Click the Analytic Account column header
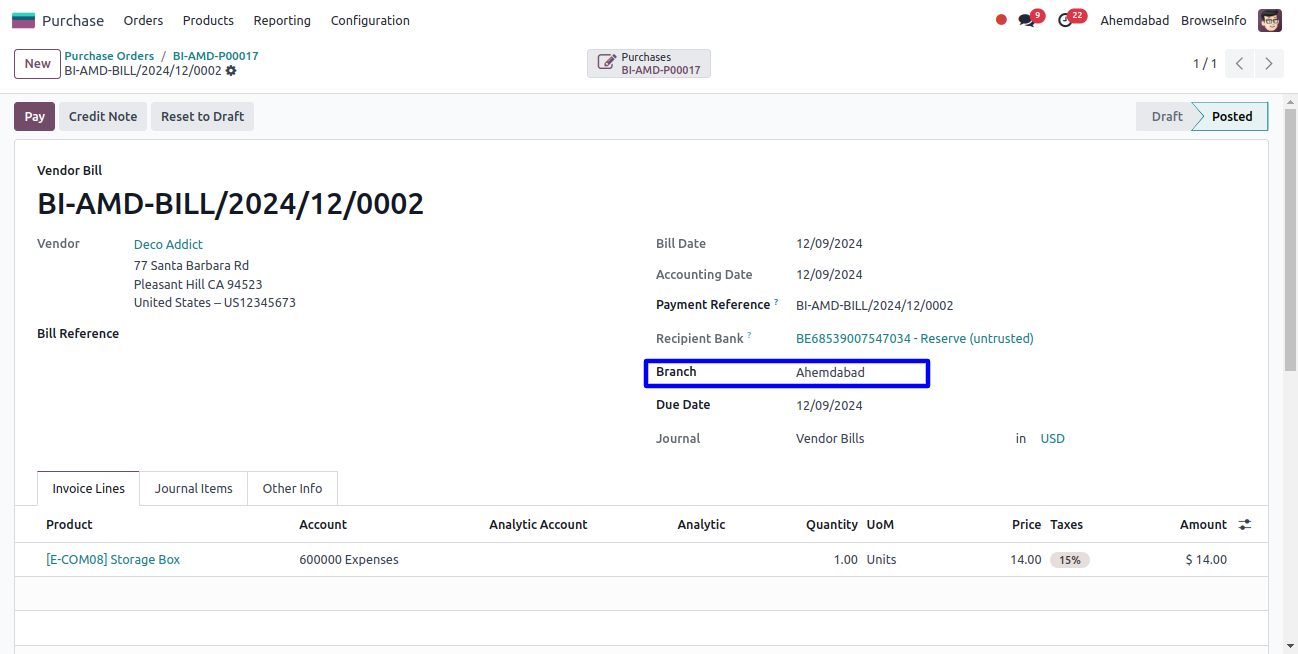The image size is (1298, 654). click(x=538, y=525)
